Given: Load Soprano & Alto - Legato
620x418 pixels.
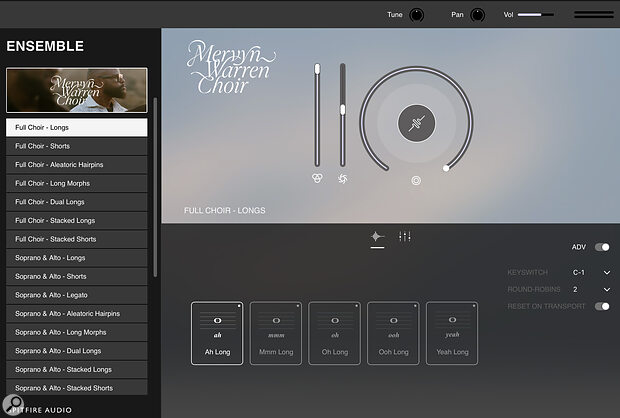Looking at the screenshot, I should tap(77, 295).
